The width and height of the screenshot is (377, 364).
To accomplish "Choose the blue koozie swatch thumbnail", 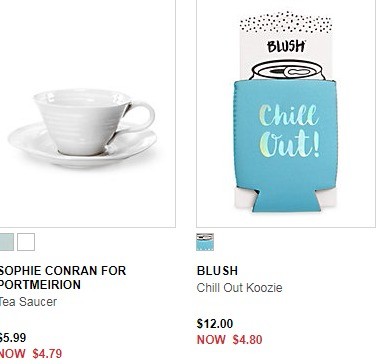I will pyautogui.click(x=205, y=242).
